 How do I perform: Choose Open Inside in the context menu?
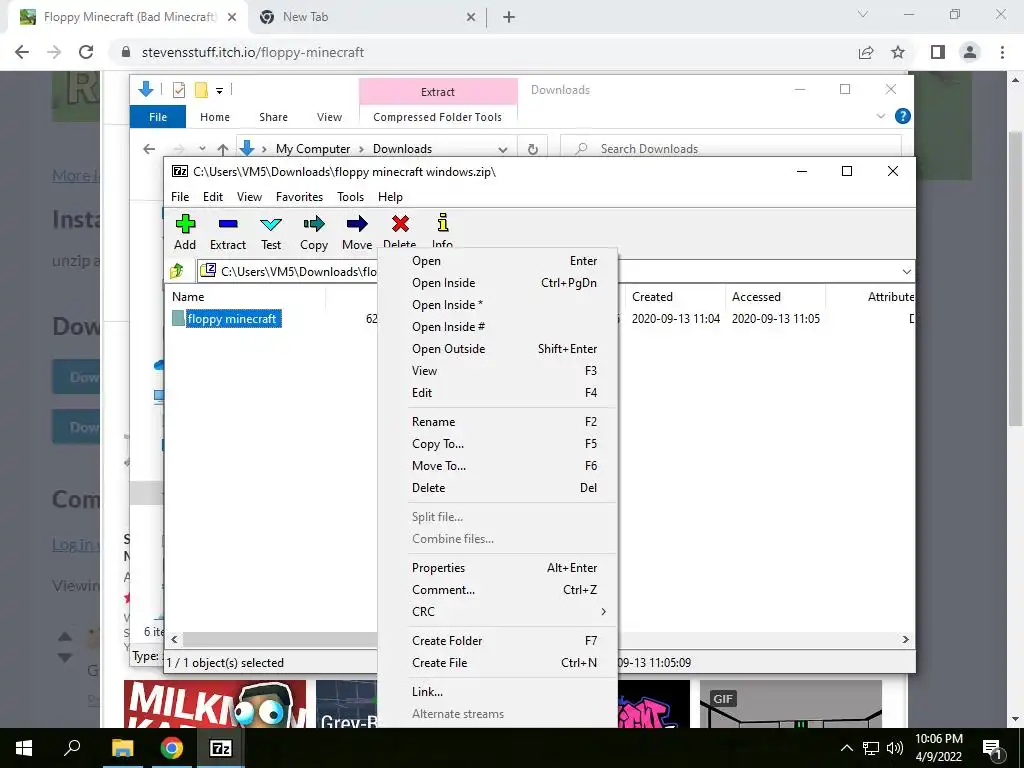point(498,283)
